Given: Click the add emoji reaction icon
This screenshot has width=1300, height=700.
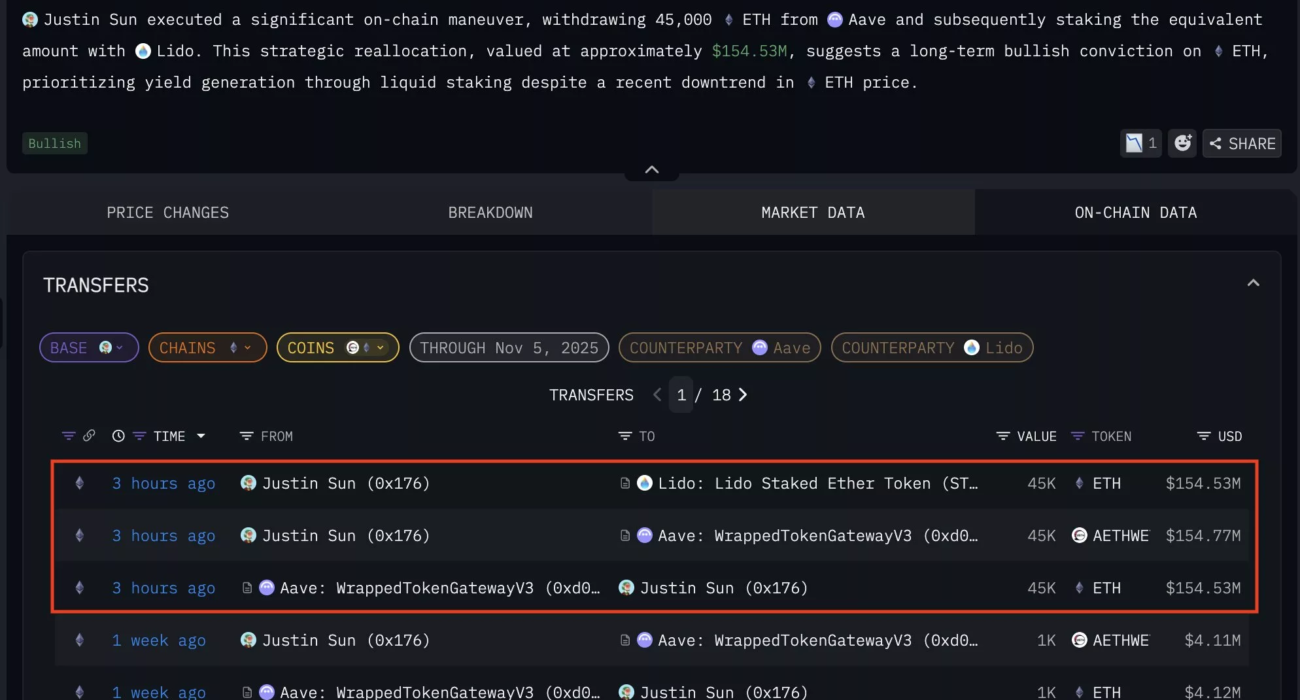Looking at the screenshot, I should click(1183, 143).
